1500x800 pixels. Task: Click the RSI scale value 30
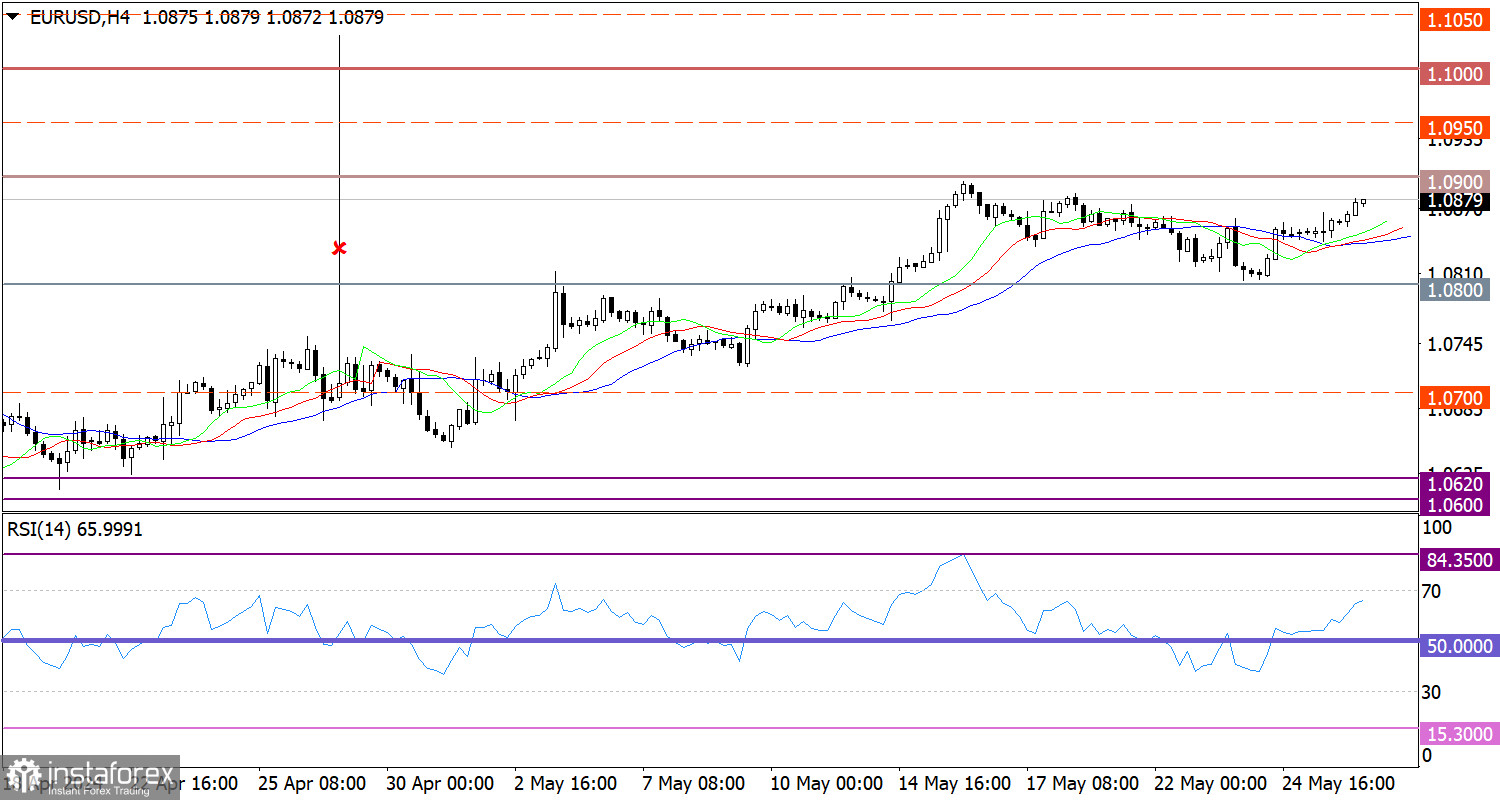[1432, 692]
